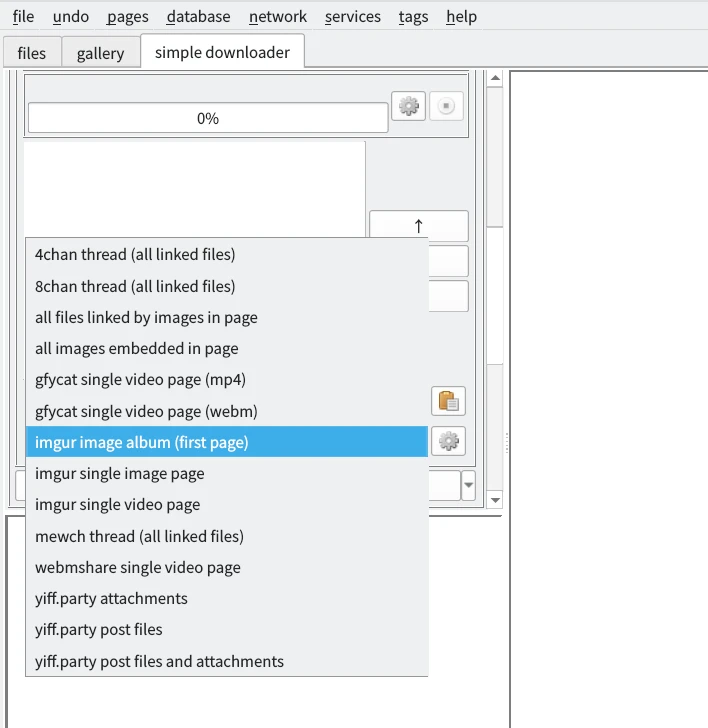Open the services menu

tap(352, 17)
